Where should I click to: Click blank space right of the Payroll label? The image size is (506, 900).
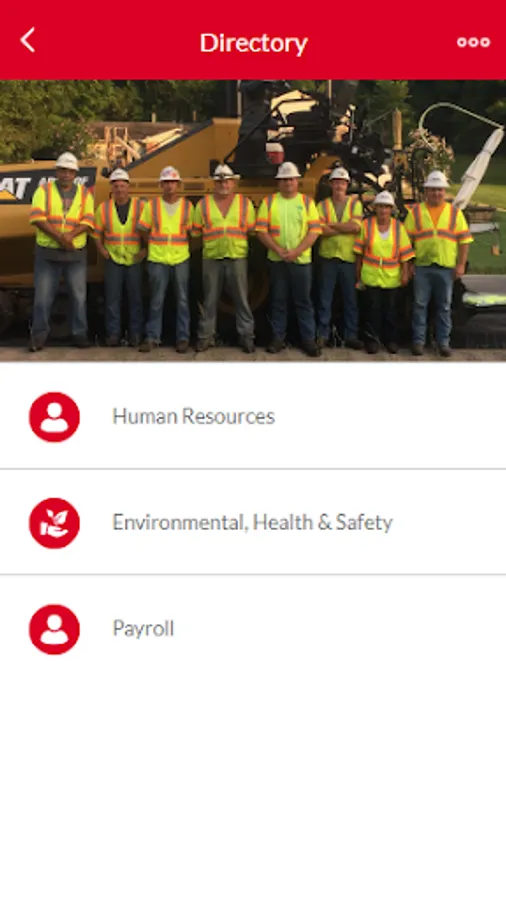coord(338,629)
